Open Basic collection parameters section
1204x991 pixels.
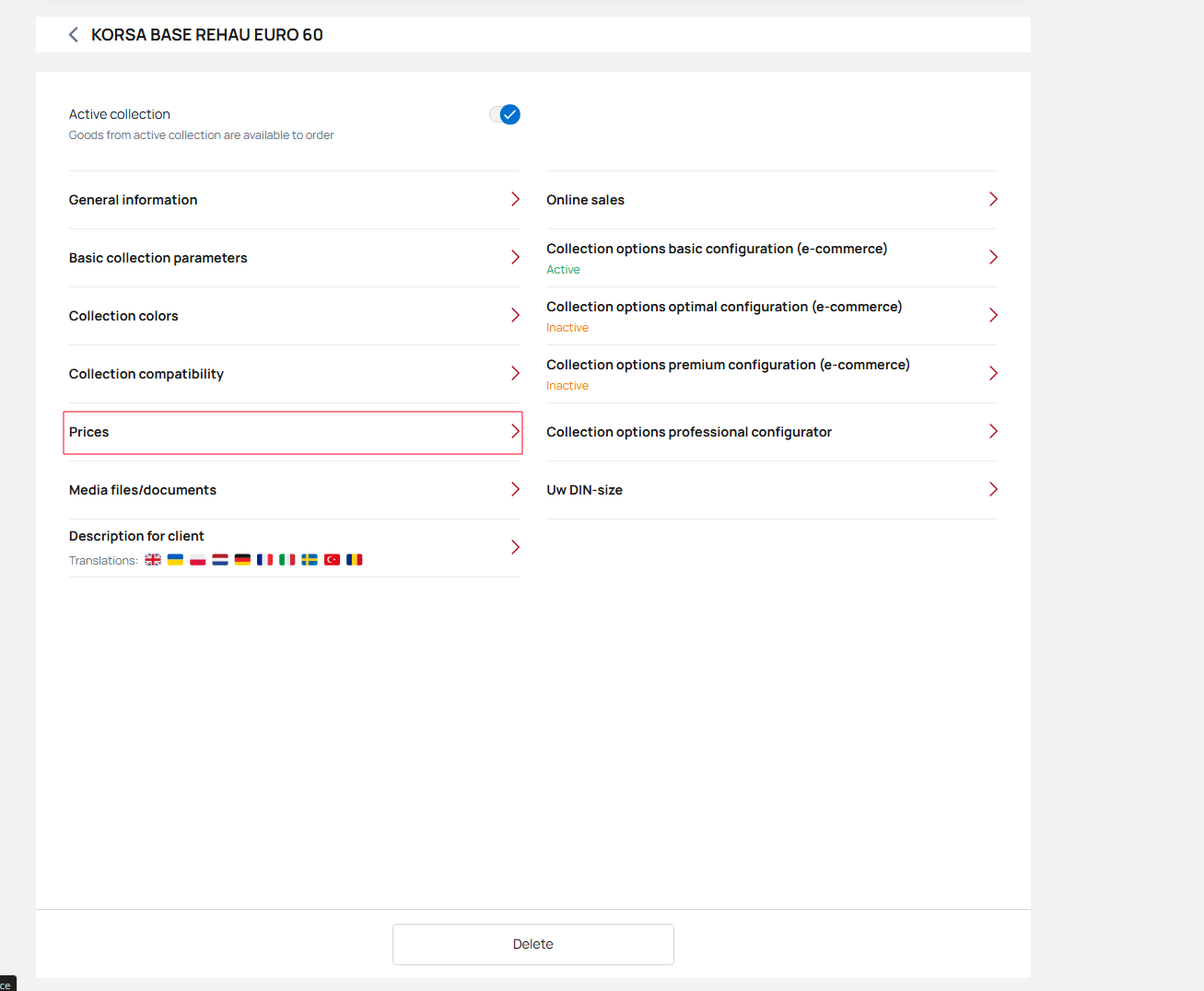tap(294, 258)
